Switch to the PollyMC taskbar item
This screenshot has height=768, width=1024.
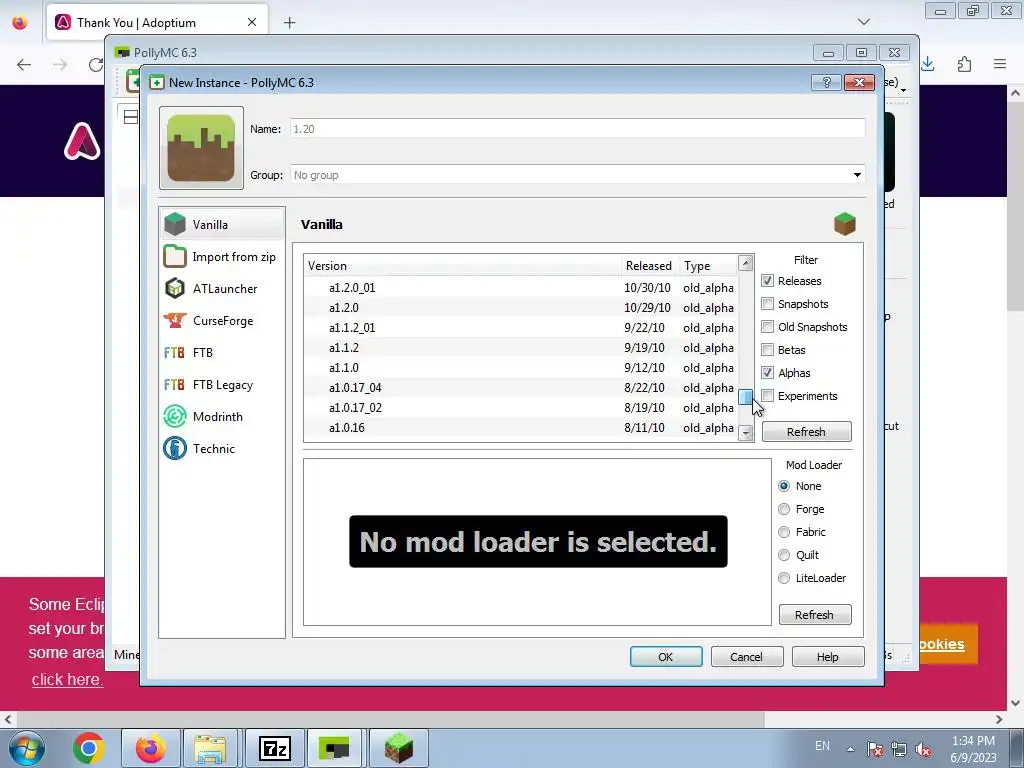[x=334, y=748]
